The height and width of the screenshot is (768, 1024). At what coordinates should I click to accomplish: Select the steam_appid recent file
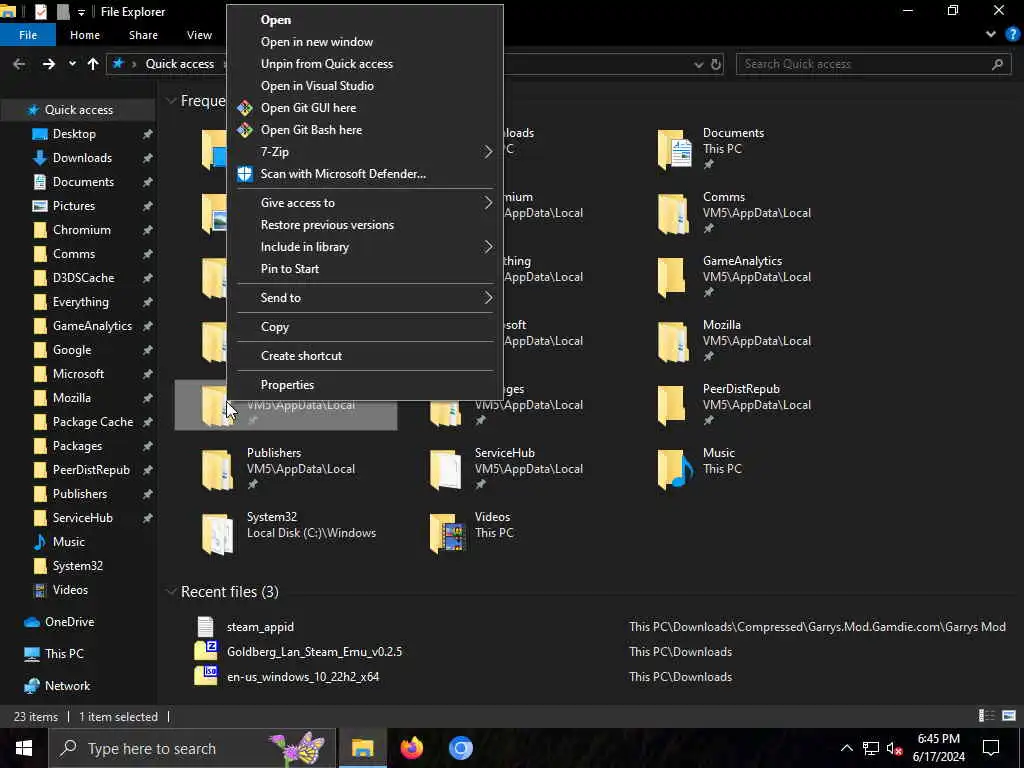click(260, 627)
